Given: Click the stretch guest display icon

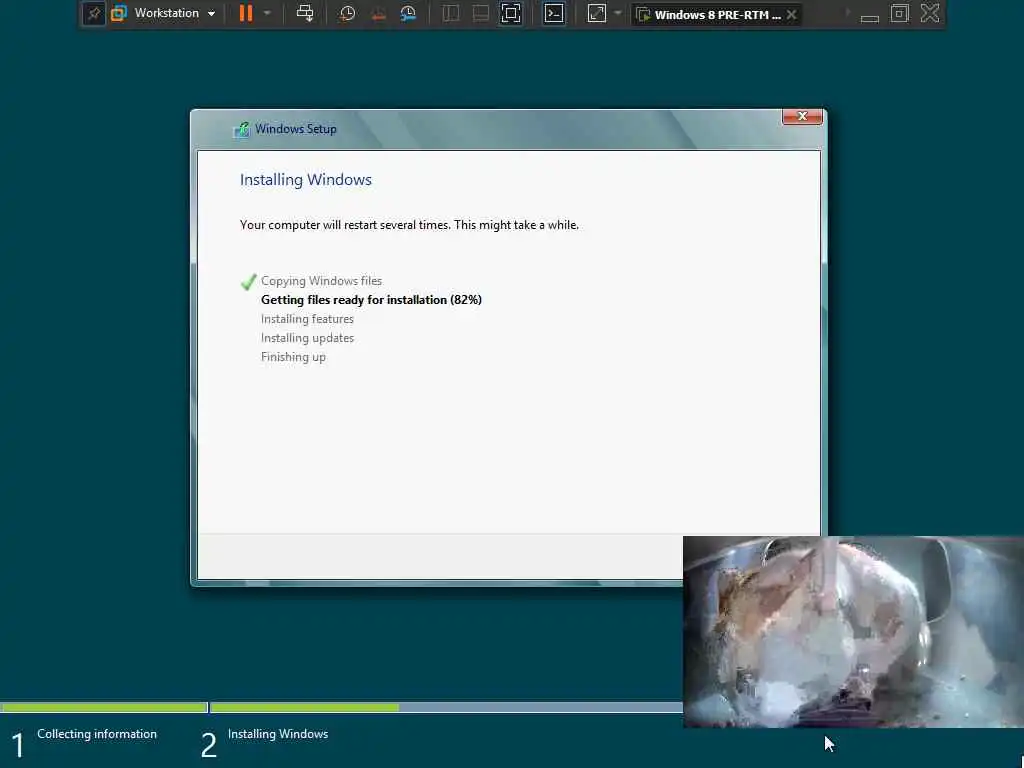Looking at the screenshot, I should (x=597, y=13).
